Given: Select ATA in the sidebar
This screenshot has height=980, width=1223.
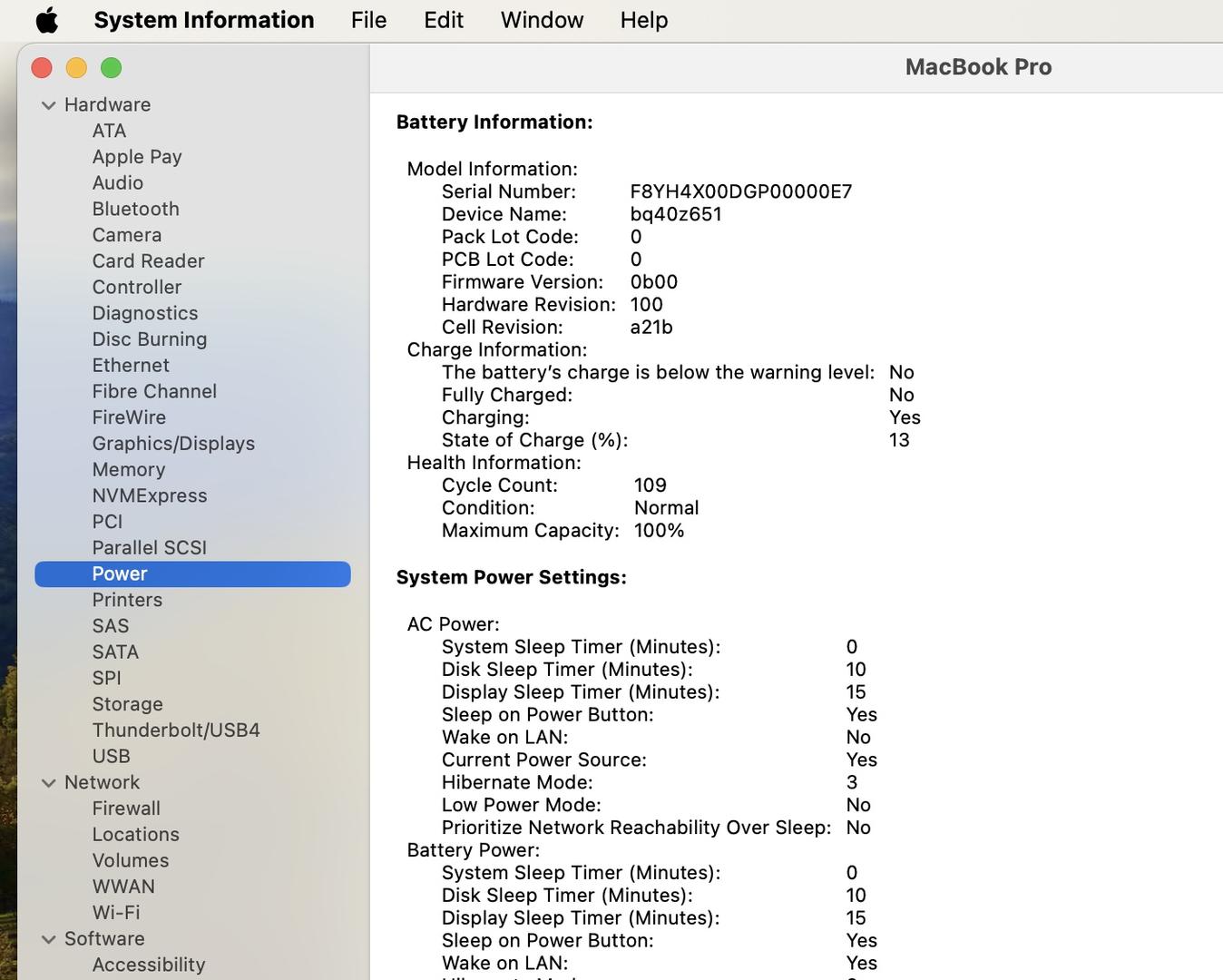Looking at the screenshot, I should [109, 131].
